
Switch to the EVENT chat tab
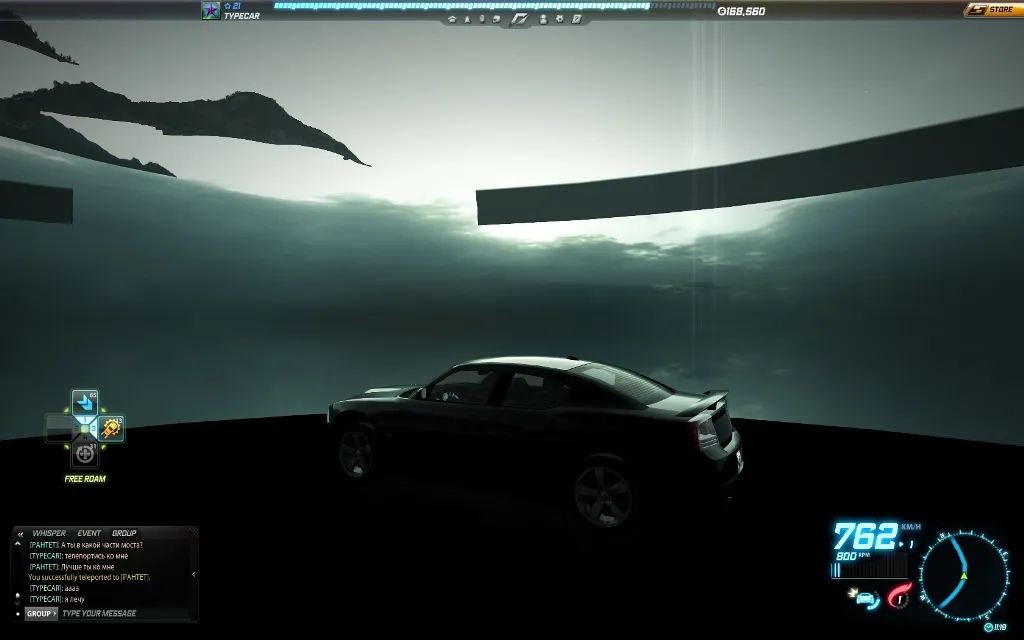[x=89, y=534]
